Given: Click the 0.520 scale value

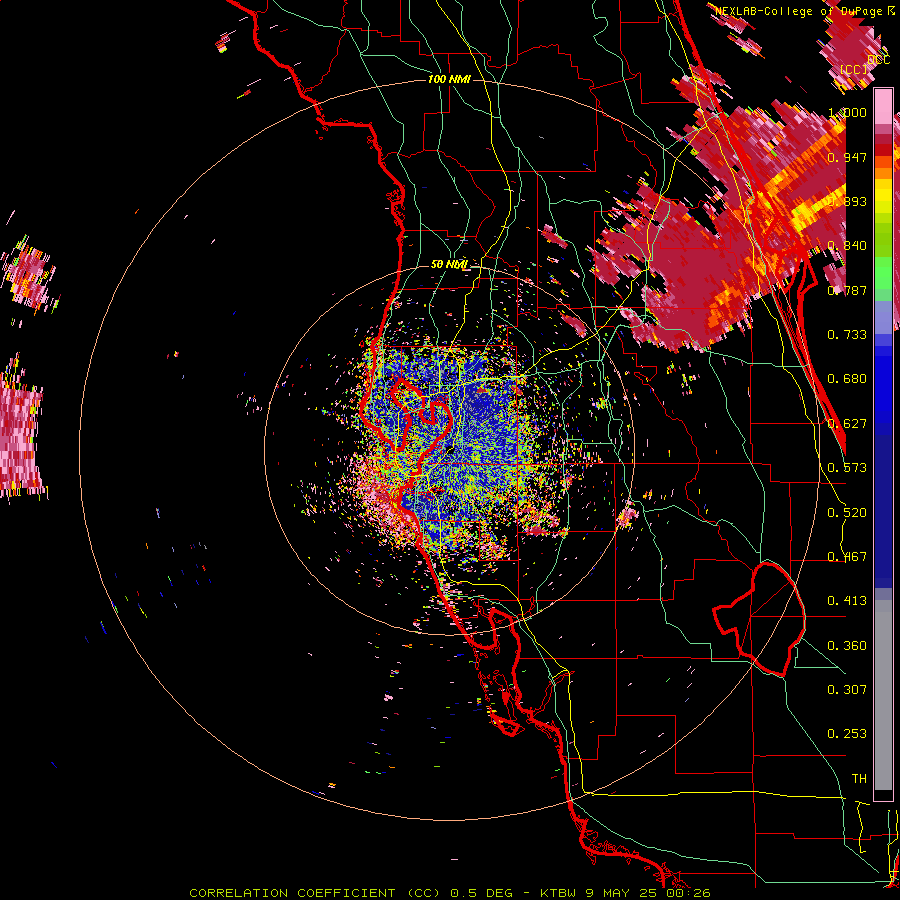Looking at the screenshot, I should (x=847, y=513).
